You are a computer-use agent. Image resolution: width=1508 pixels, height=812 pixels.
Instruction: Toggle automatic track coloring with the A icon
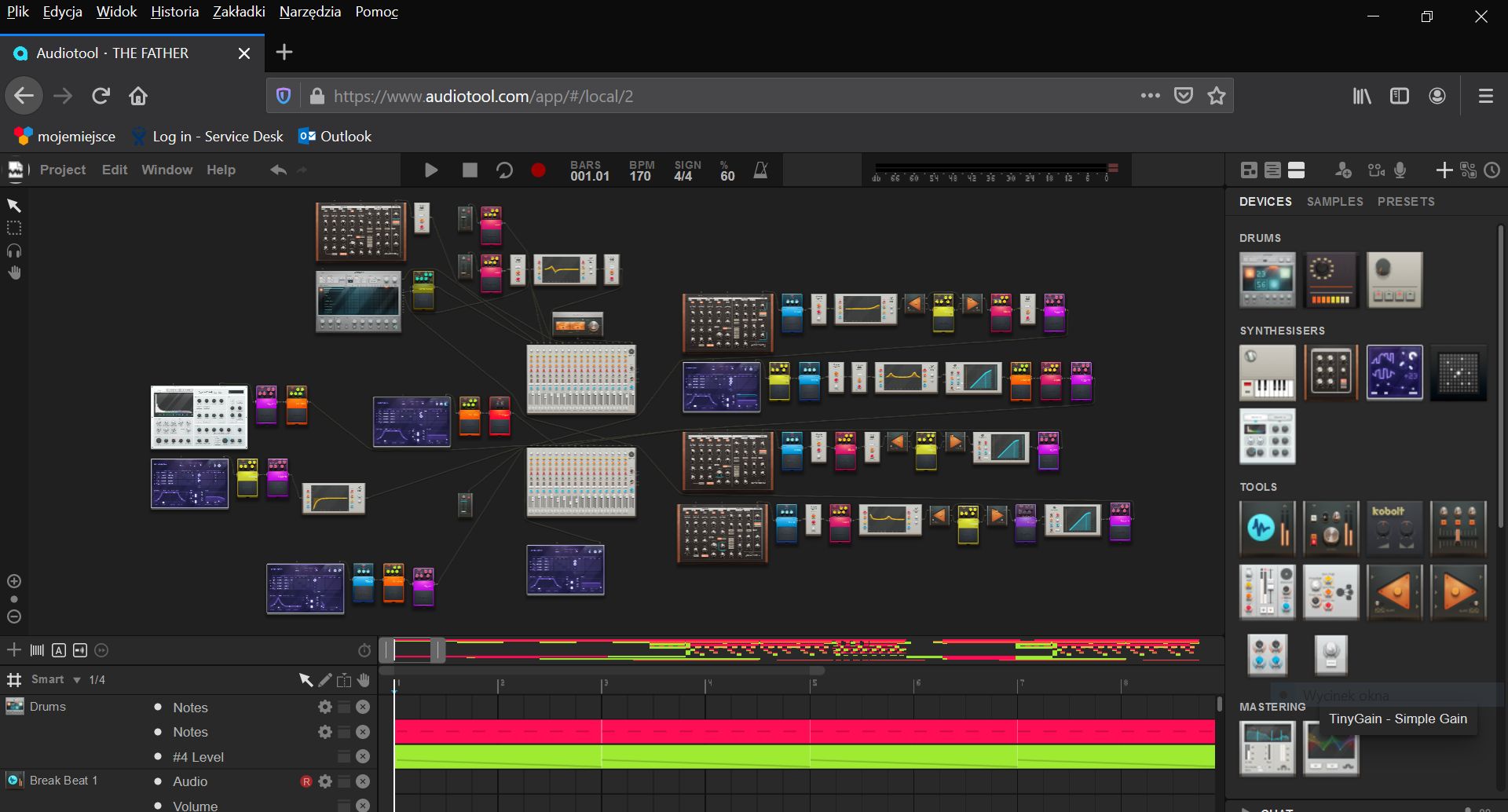pyautogui.click(x=60, y=649)
